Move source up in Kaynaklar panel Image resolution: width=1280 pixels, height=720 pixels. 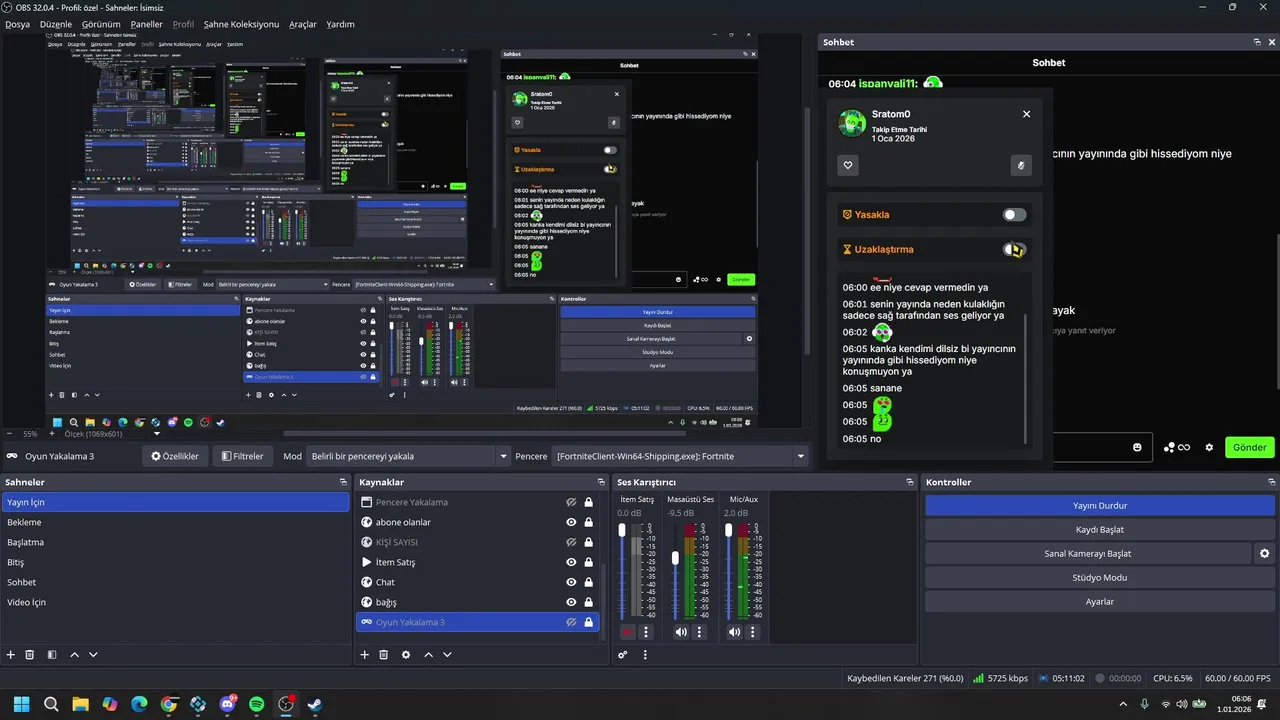point(428,655)
